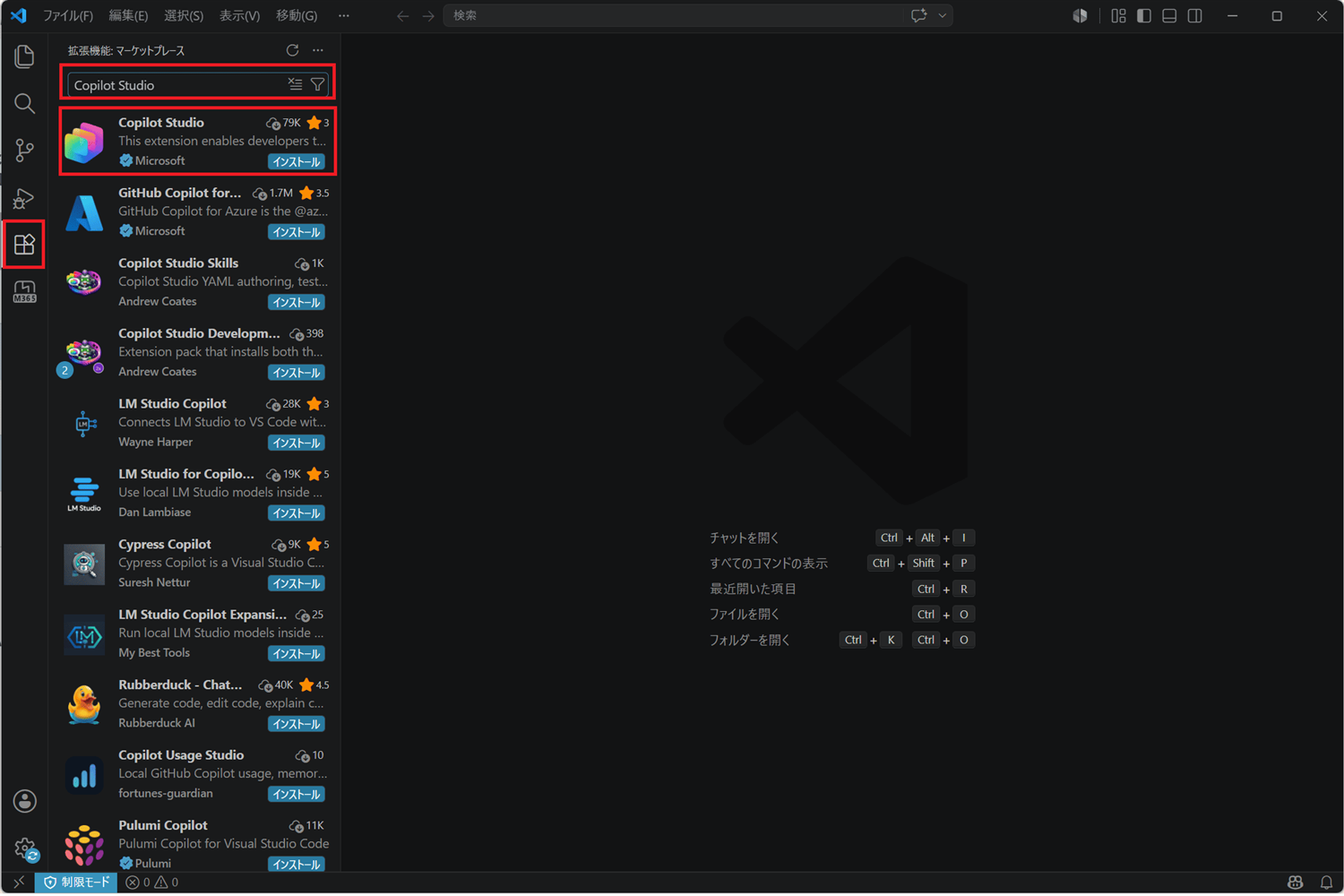Install Rubberduck extension
The width and height of the screenshot is (1344, 896).
tap(297, 724)
